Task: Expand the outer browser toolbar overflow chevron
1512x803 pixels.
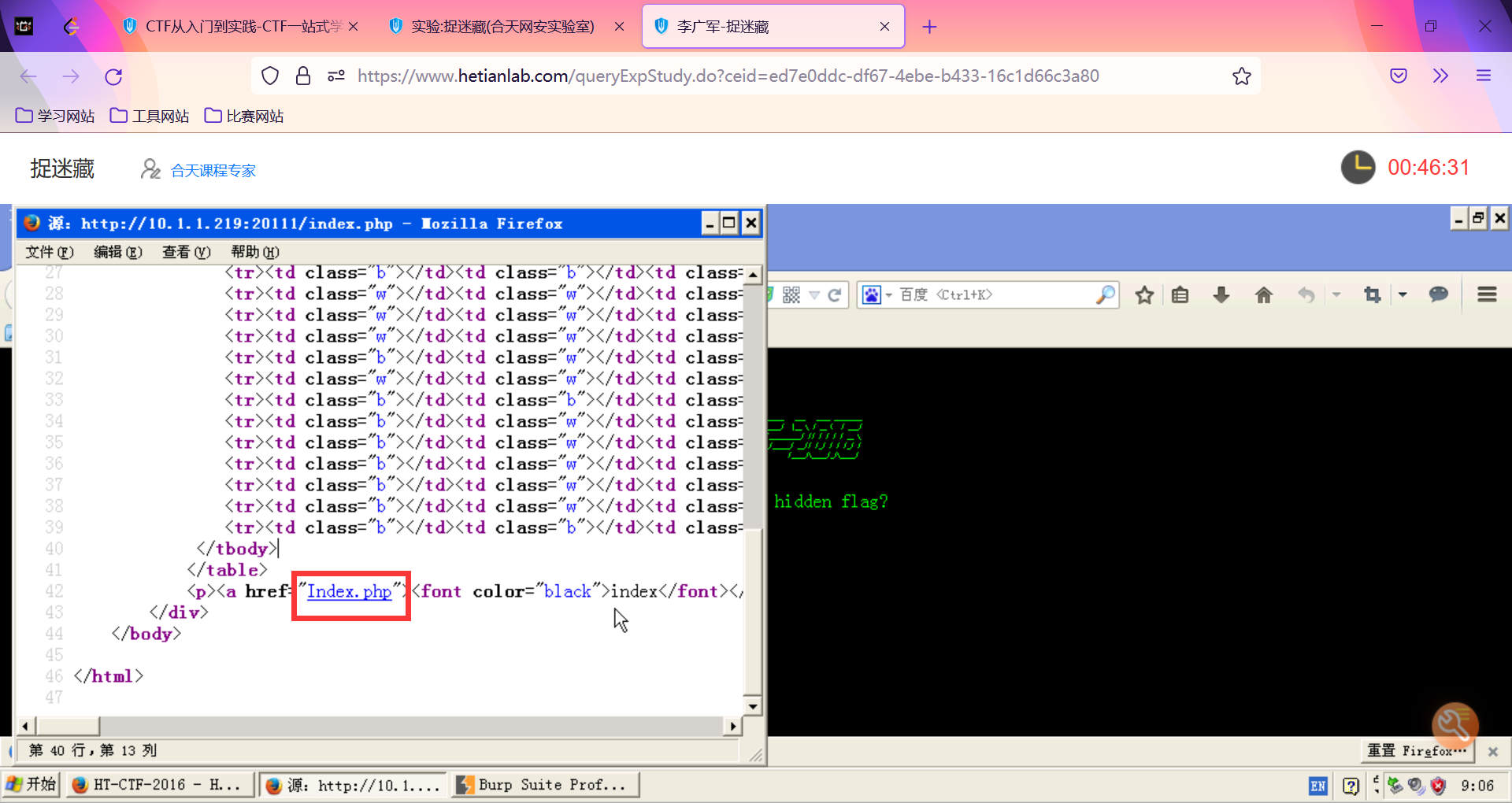Action: point(1440,76)
